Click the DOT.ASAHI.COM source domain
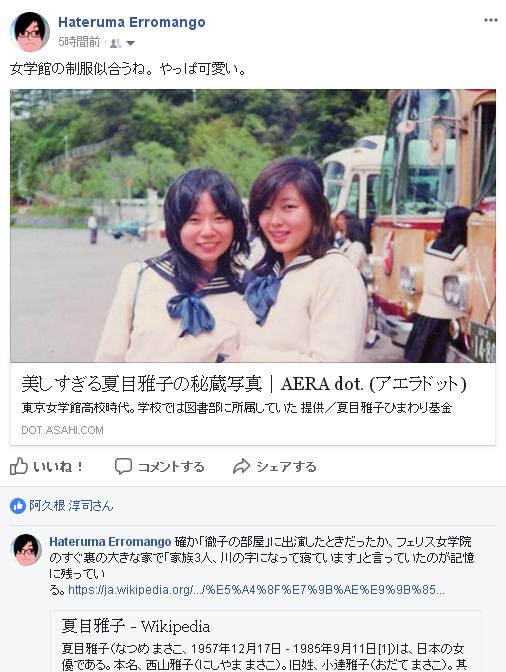The height and width of the screenshot is (672, 506). tap(63, 430)
